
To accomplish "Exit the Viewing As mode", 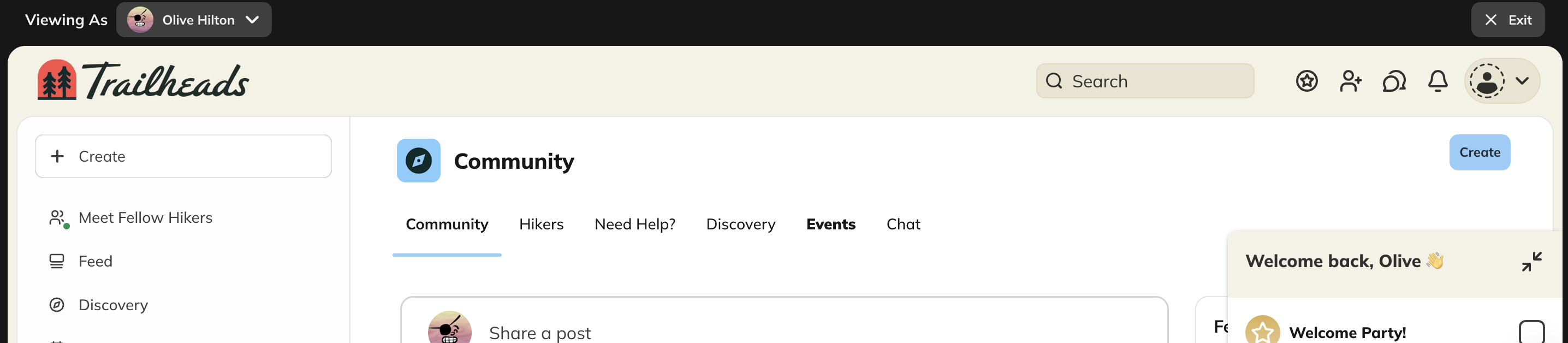I will pos(1508,20).
